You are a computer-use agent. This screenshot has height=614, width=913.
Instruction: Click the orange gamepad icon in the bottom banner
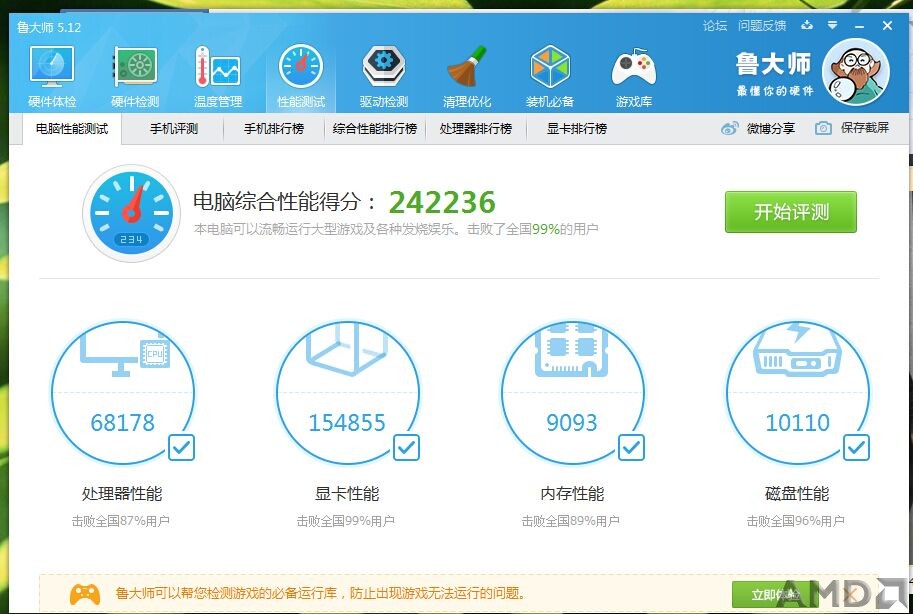[85, 594]
